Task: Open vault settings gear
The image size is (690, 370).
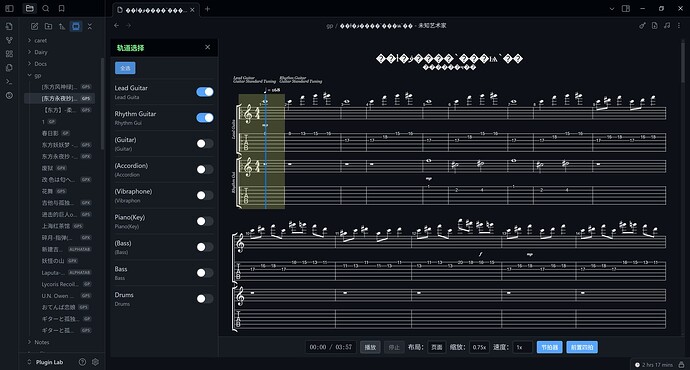Action: pos(95,362)
